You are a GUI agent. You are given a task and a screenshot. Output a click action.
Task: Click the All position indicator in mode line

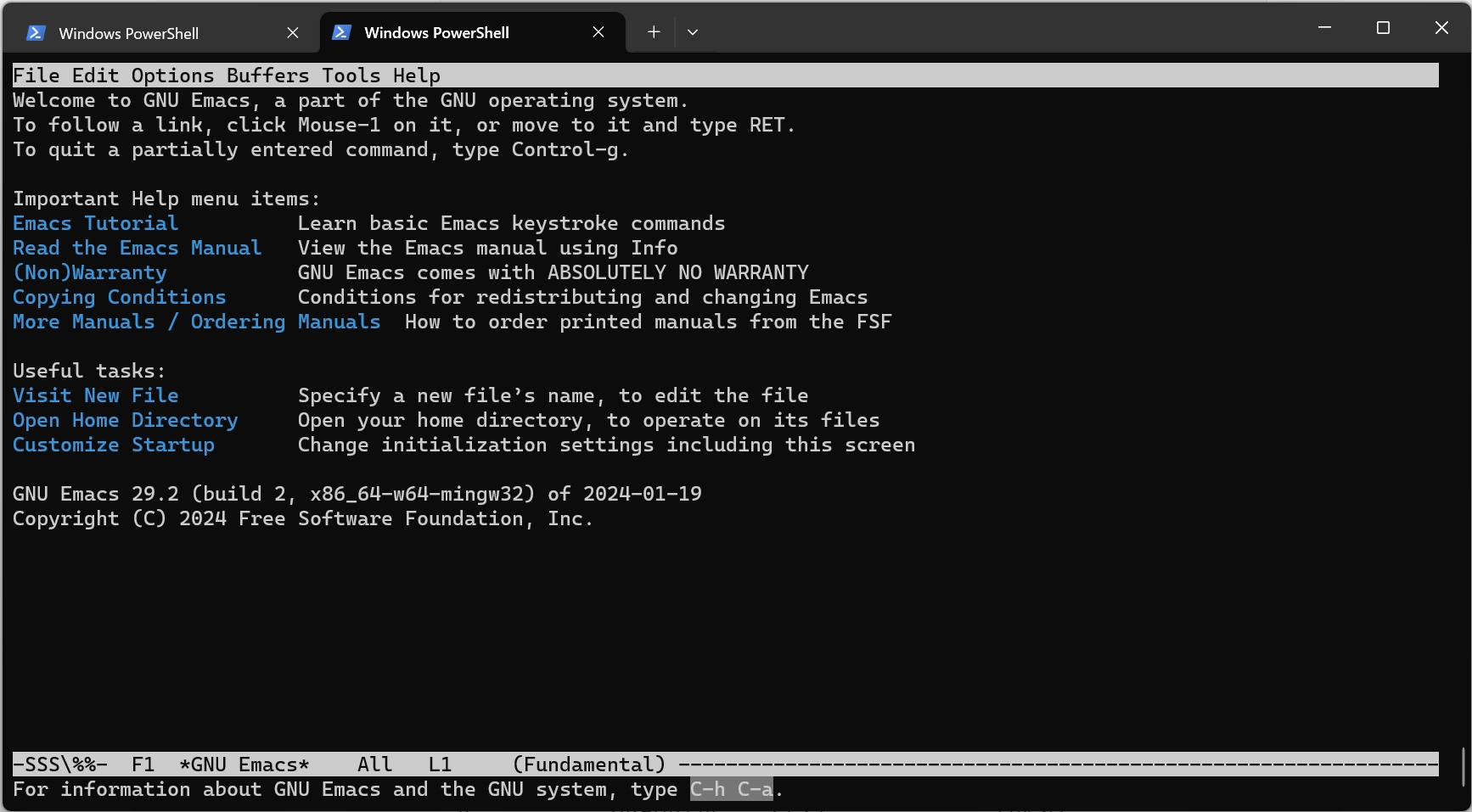[374, 764]
